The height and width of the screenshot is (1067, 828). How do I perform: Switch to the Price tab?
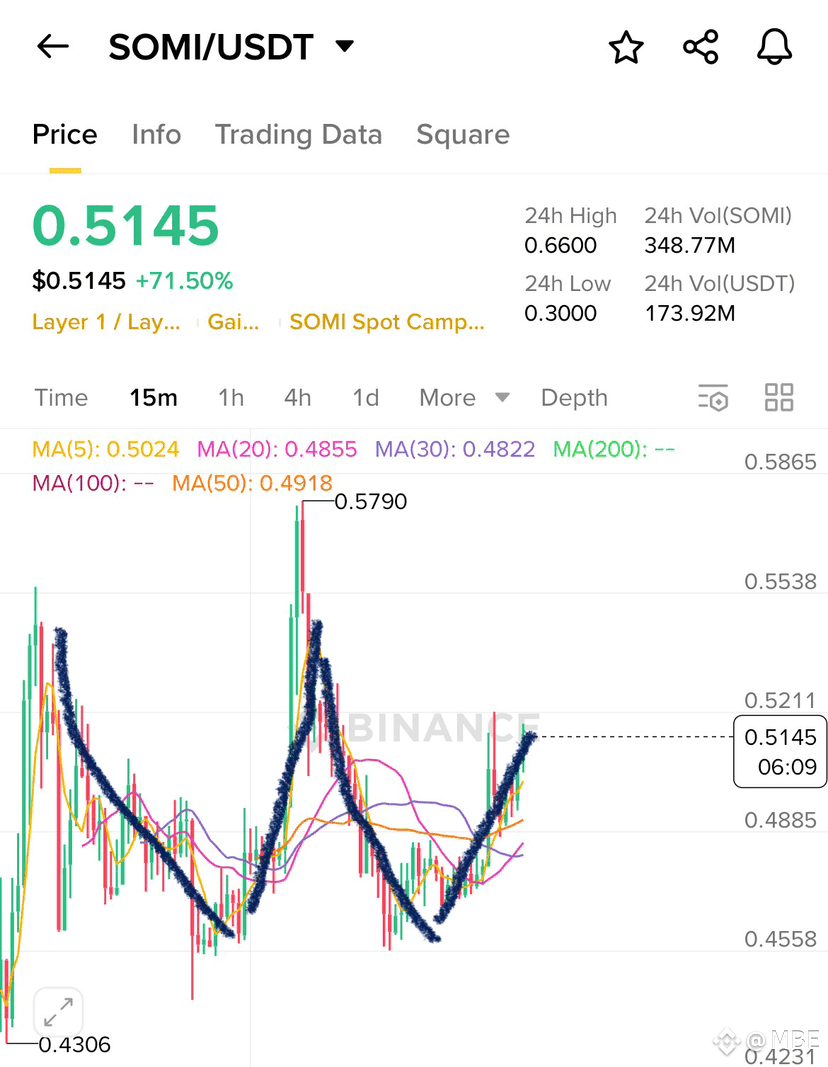65,134
